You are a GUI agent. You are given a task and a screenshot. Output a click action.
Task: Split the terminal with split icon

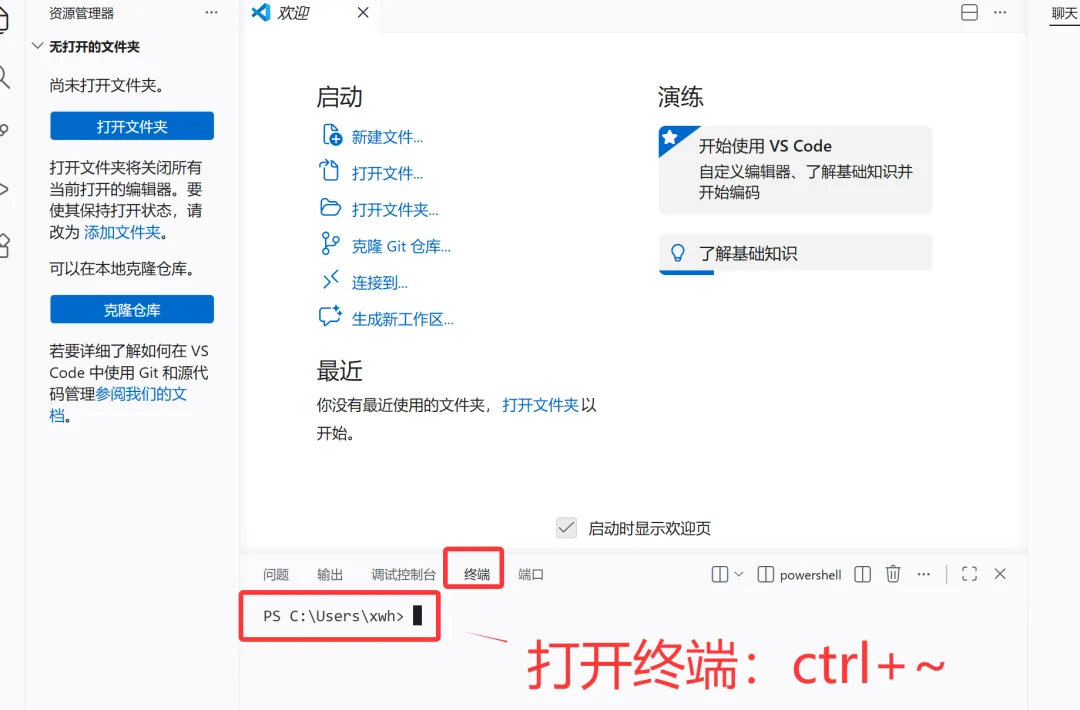click(862, 574)
